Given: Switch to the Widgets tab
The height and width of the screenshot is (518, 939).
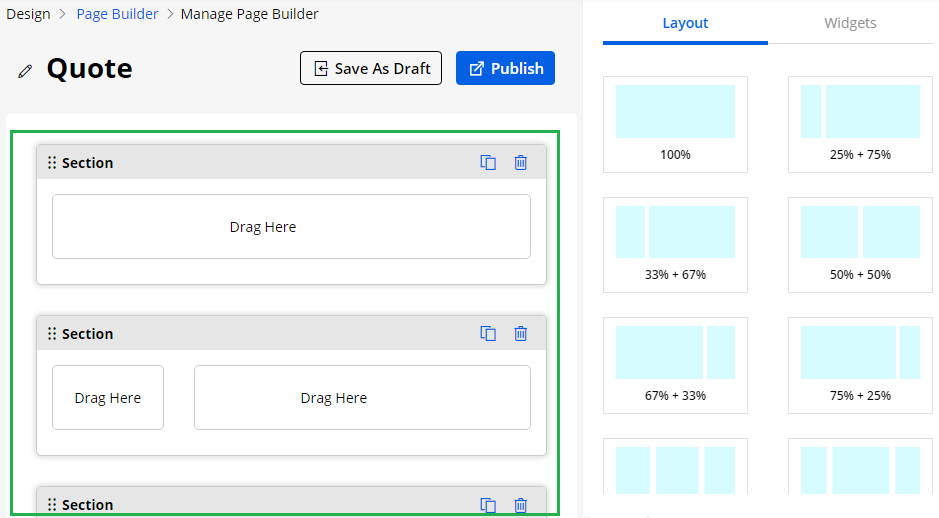Looking at the screenshot, I should pyautogui.click(x=850, y=23).
